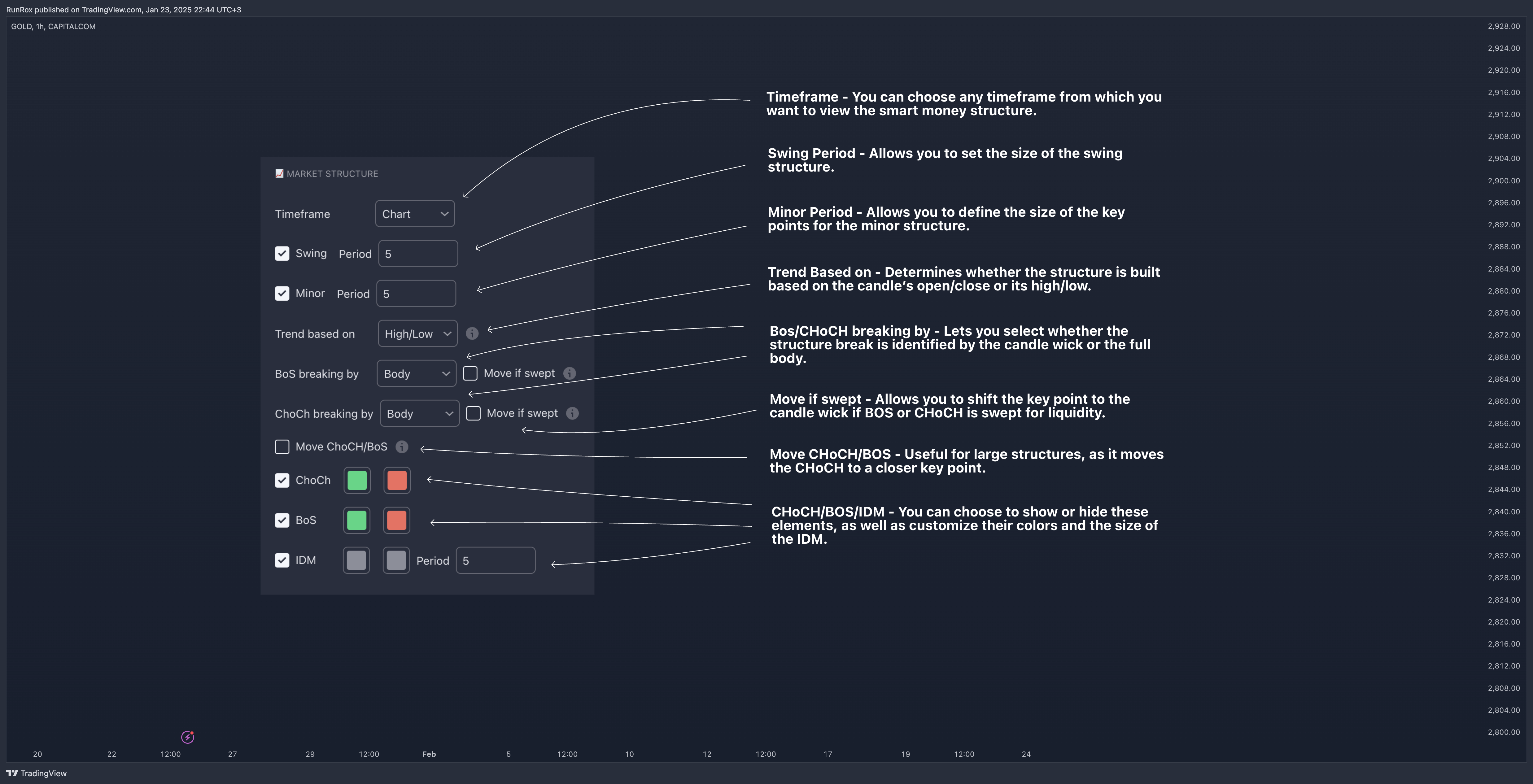Click the IDM Period input field
The width and height of the screenshot is (1533, 784).
tap(495, 560)
